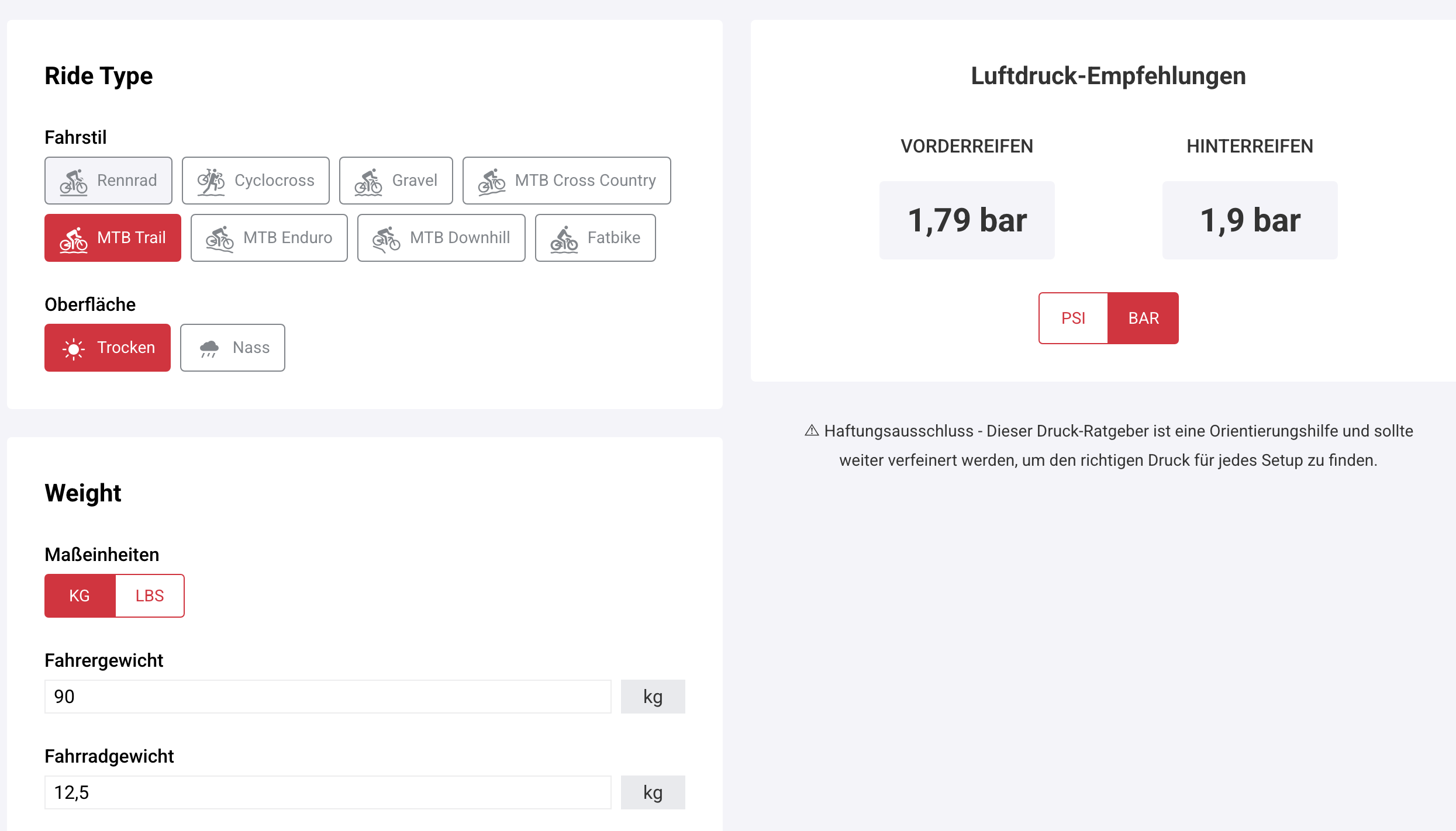Image resolution: width=1456 pixels, height=831 pixels.
Task: Click the MTB Downhill rider icon
Action: tap(387, 239)
